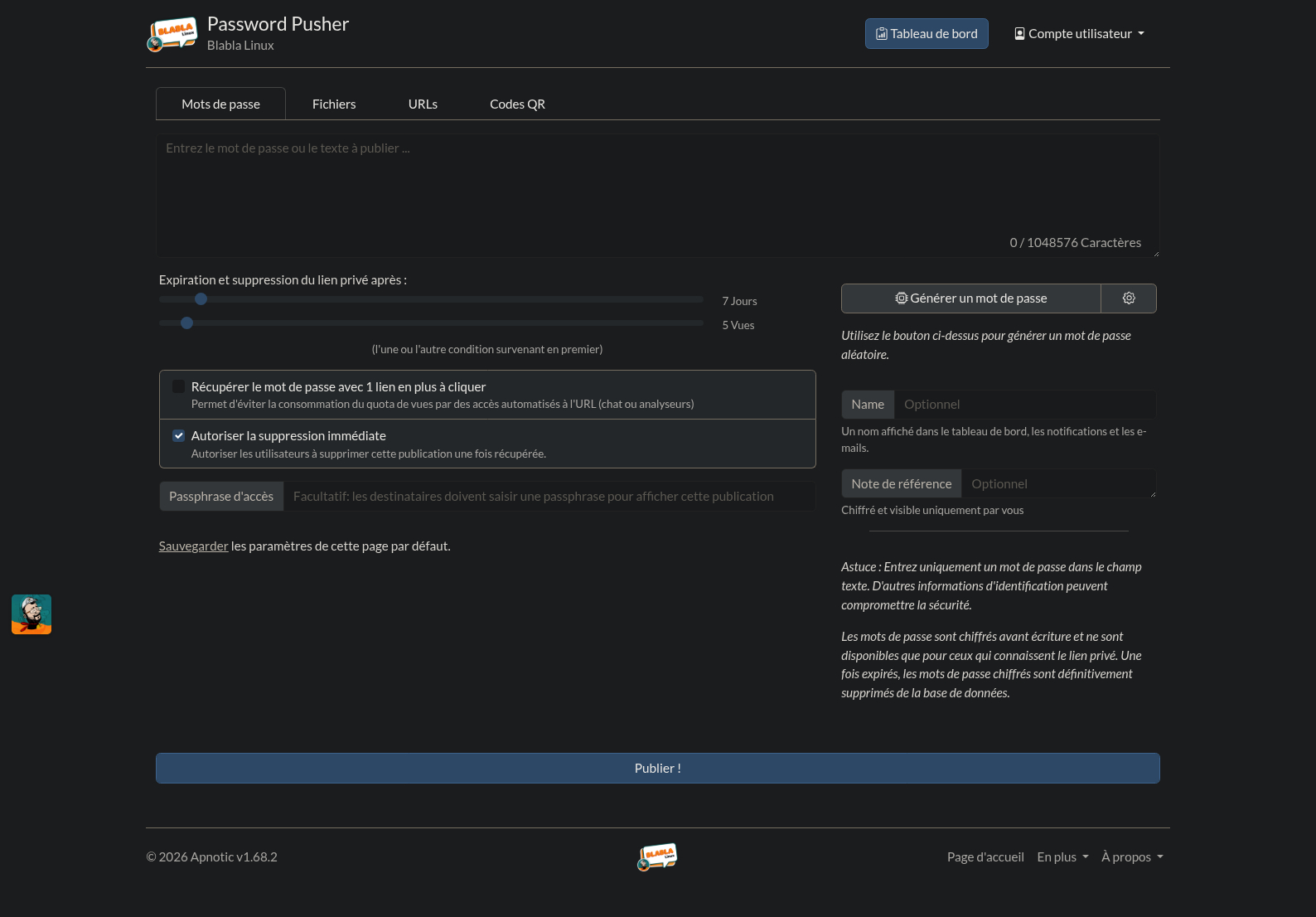Expand Compte utilisateur dropdown
Image resolution: width=1316 pixels, height=917 pixels.
click(x=1079, y=34)
